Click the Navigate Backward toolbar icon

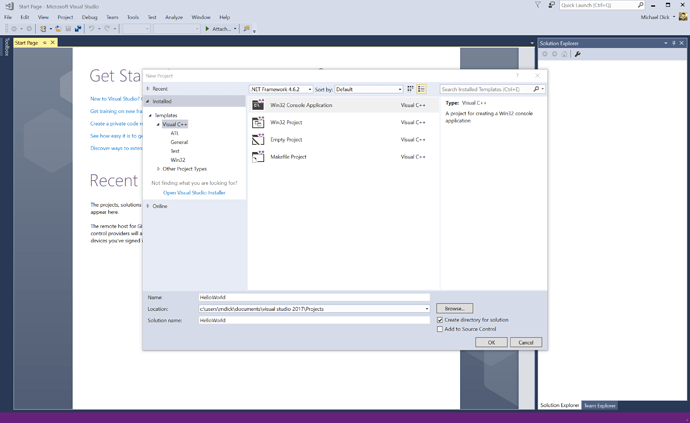pyautogui.click(x=14, y=29)
